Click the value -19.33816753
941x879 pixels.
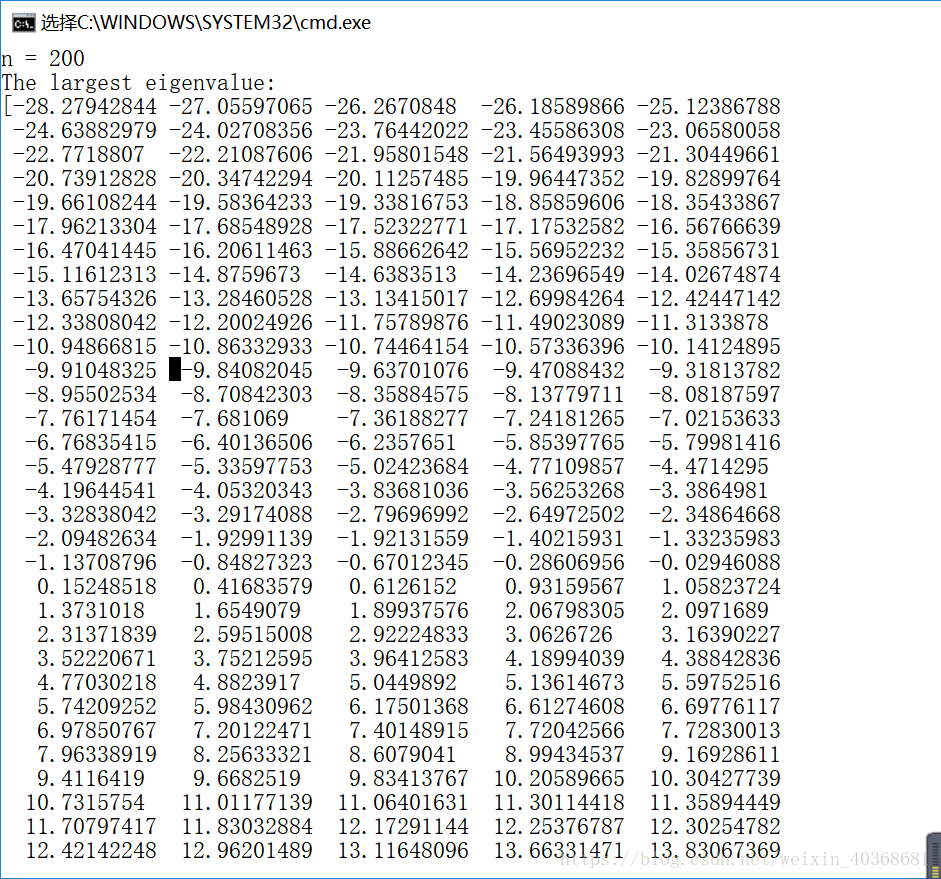397,203
